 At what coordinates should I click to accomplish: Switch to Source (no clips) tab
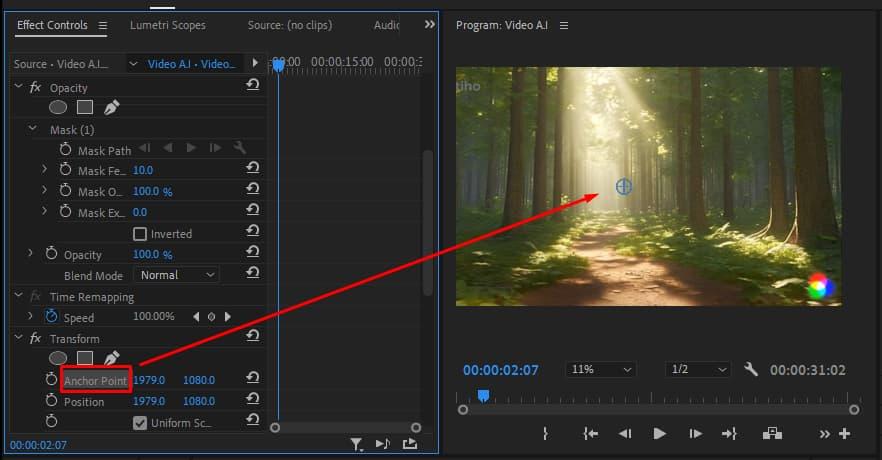click(x=290, y=25)
